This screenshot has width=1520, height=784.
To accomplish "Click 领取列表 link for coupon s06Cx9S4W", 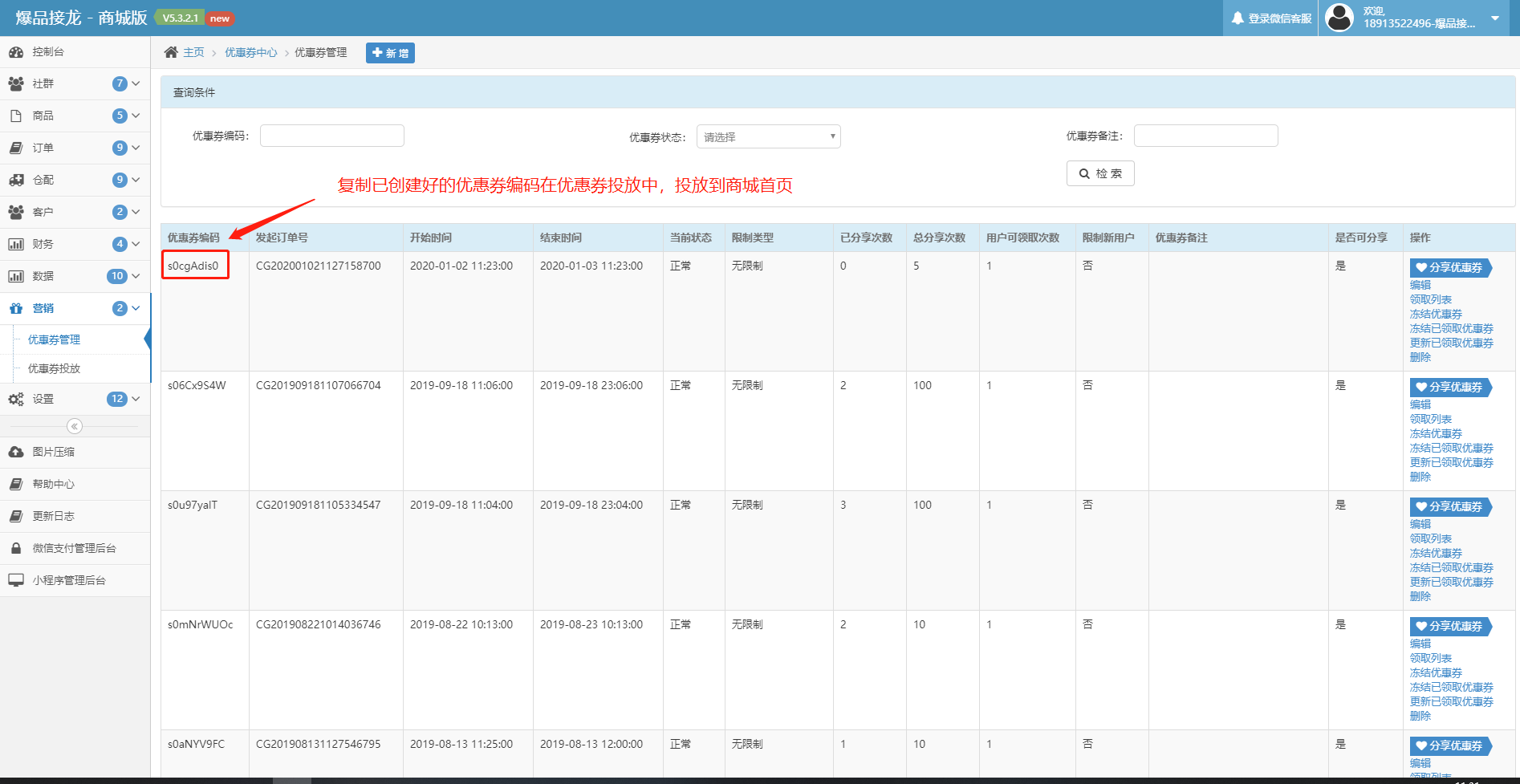I will click(x=1431, y=419).
